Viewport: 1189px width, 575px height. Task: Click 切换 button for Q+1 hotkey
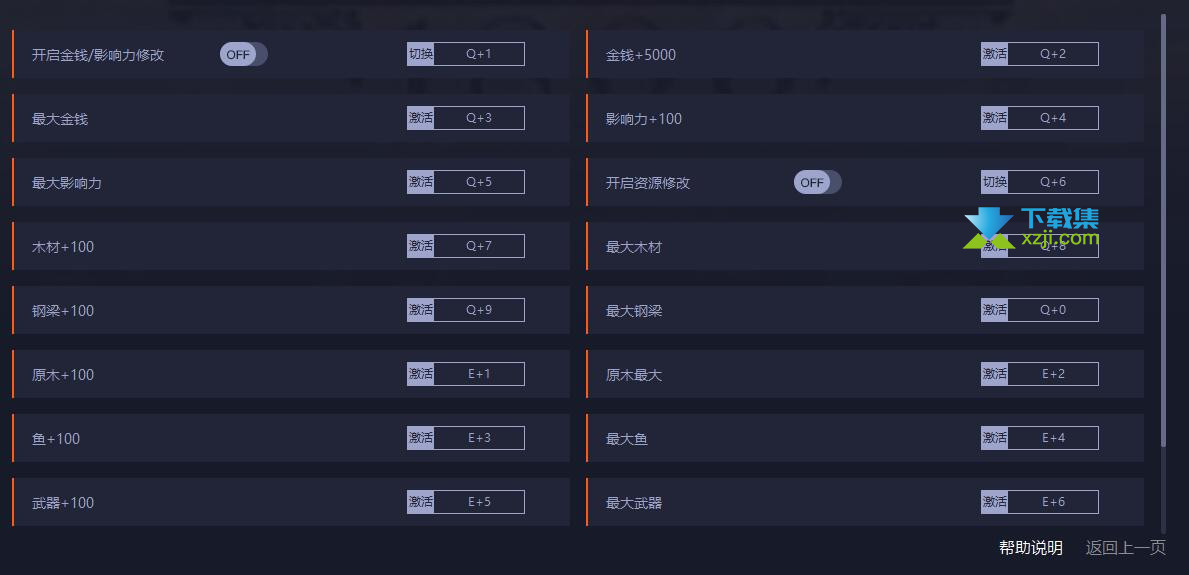421,54
